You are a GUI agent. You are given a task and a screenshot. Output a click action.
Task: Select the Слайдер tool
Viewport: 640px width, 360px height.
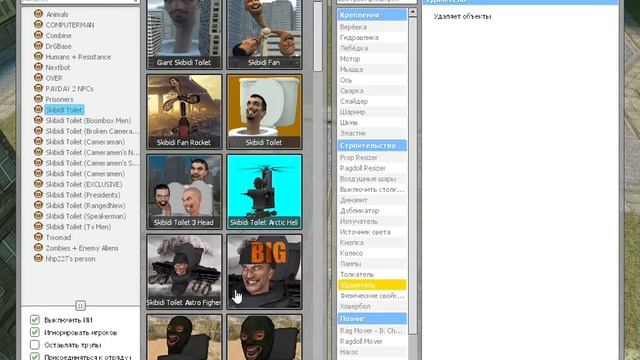372,101
